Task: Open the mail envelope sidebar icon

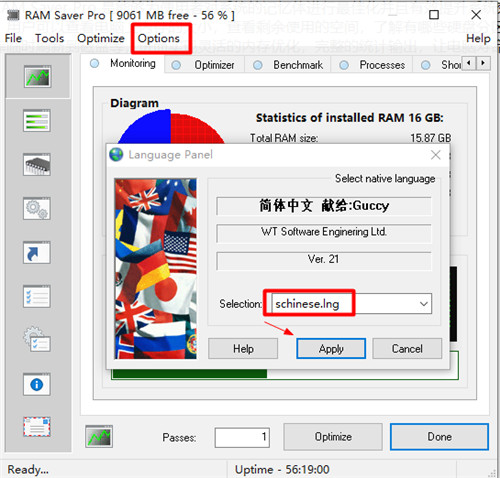Action: (x=37, y=427)
